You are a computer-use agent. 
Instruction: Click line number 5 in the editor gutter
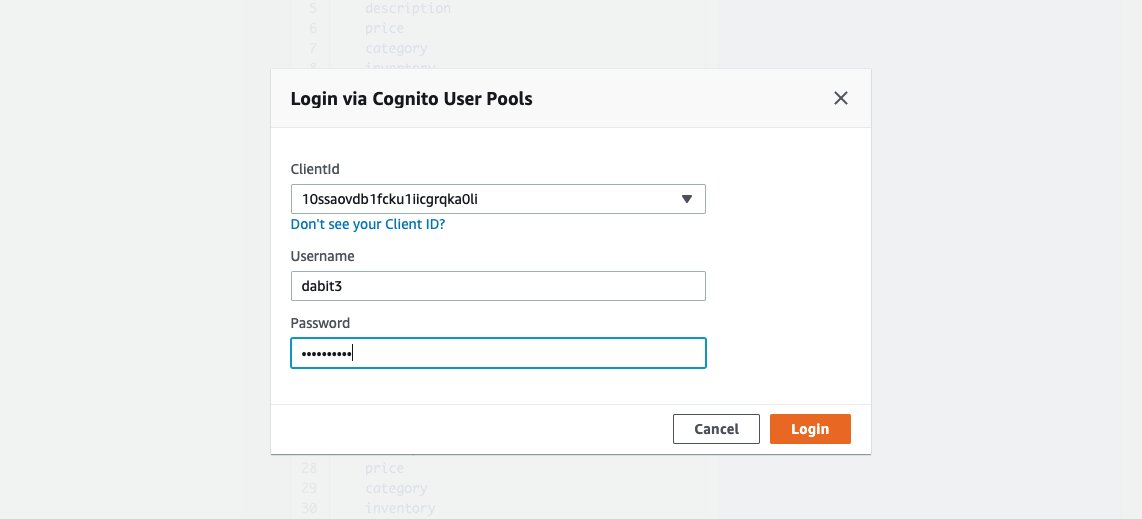[x=313, y=8]
